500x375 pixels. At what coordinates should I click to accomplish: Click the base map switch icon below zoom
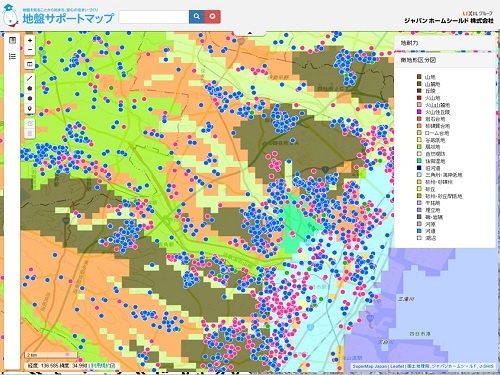tap(30, 64)
